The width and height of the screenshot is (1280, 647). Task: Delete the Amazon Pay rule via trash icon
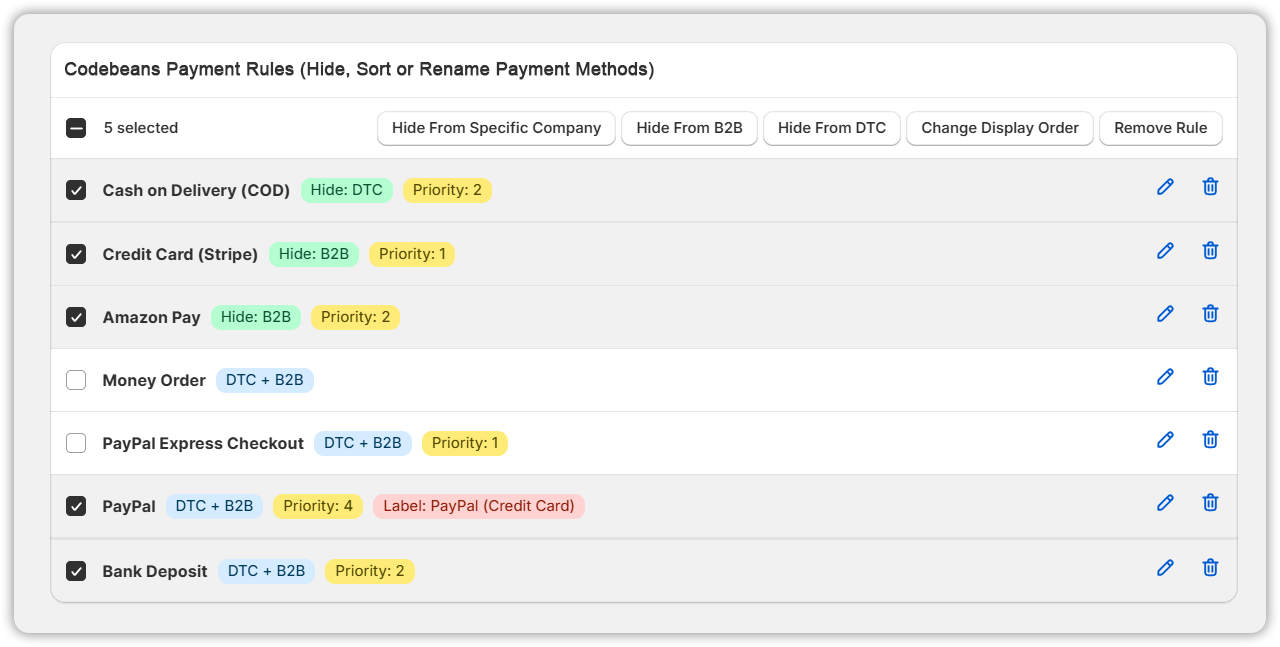tap(1210, 314)
